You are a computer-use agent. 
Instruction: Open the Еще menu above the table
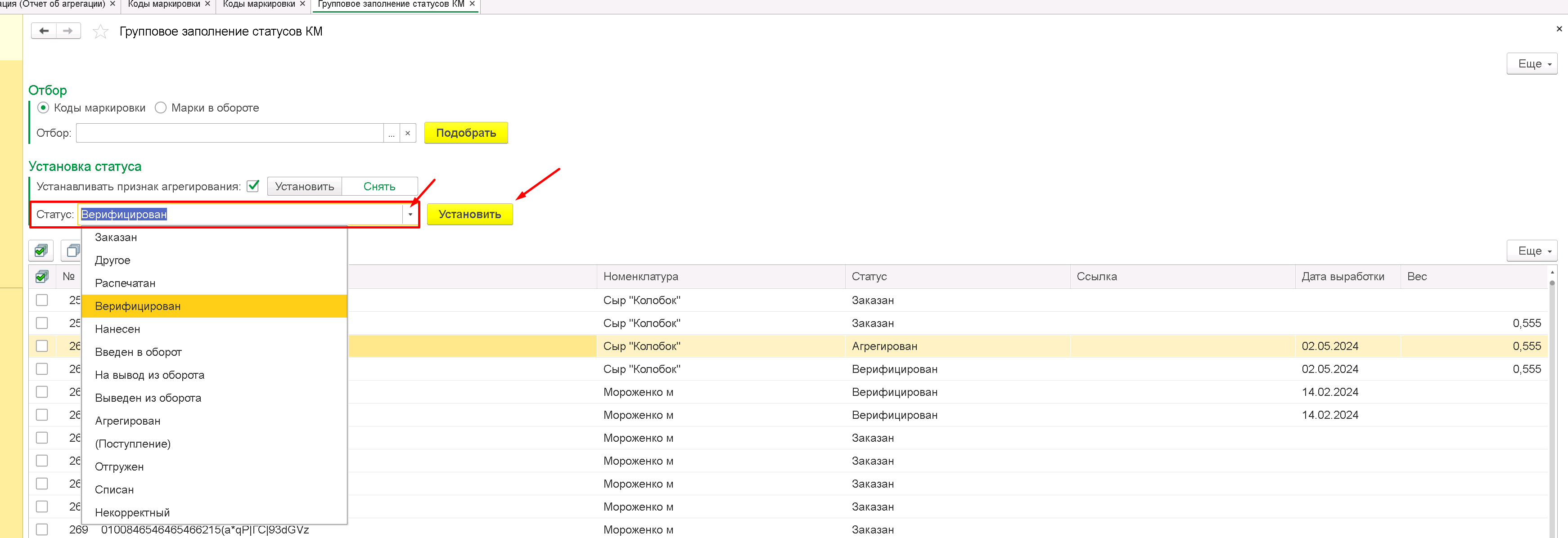[1532, 251]
